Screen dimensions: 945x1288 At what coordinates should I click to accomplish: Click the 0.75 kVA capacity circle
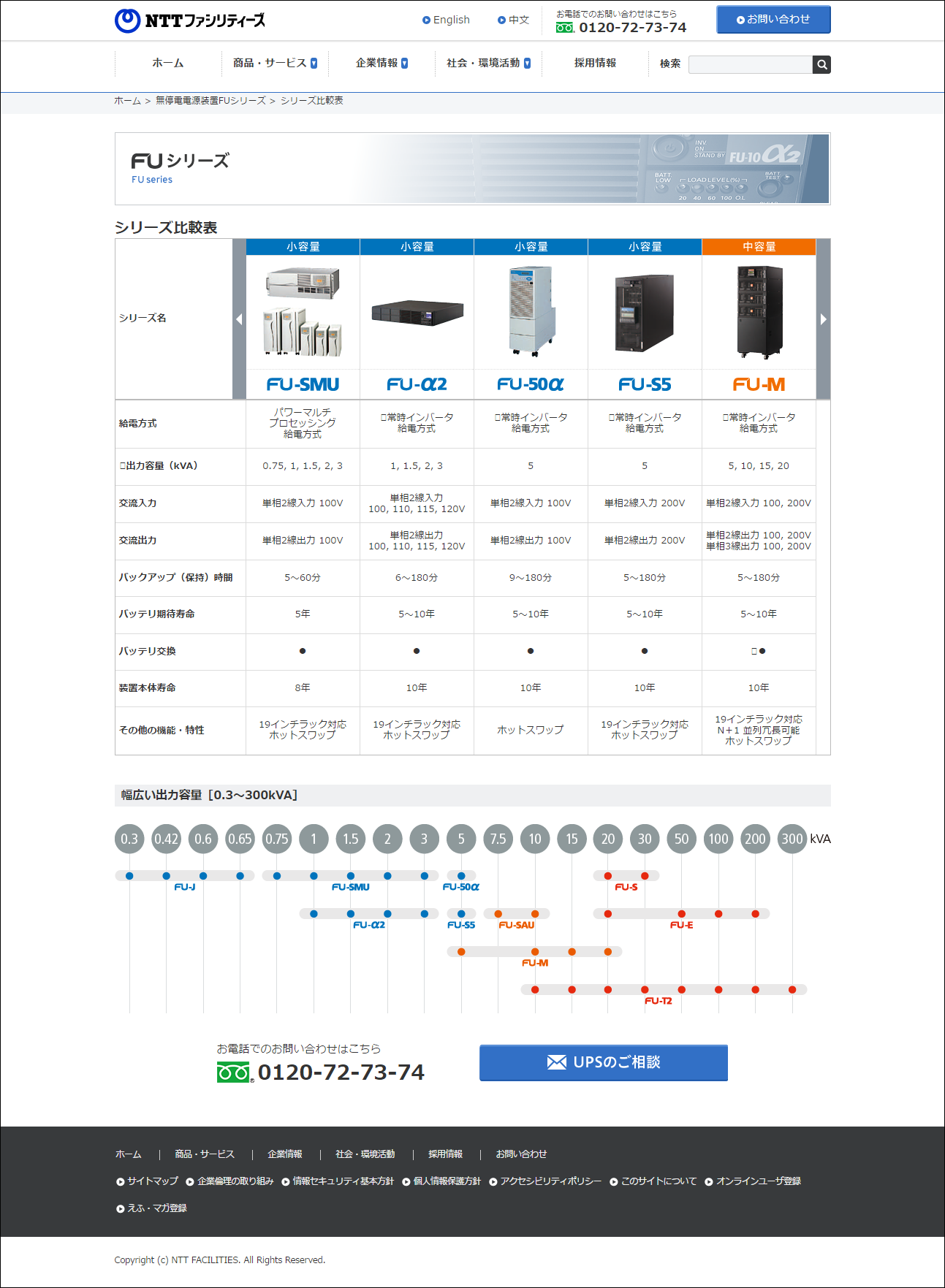(277, 839)
